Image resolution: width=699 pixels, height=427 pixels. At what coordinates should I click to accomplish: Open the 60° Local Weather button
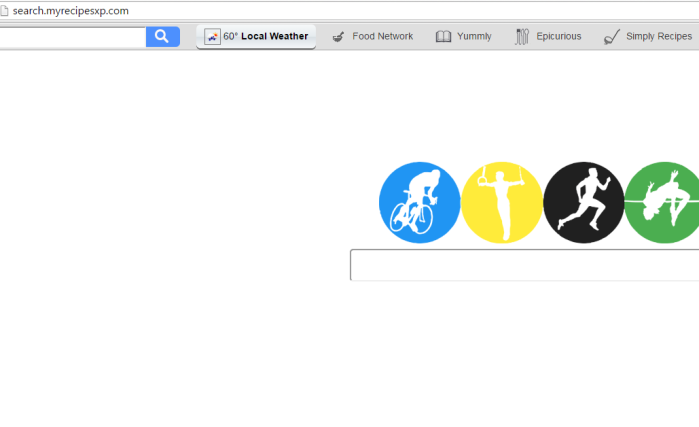[x=256, y=37]
